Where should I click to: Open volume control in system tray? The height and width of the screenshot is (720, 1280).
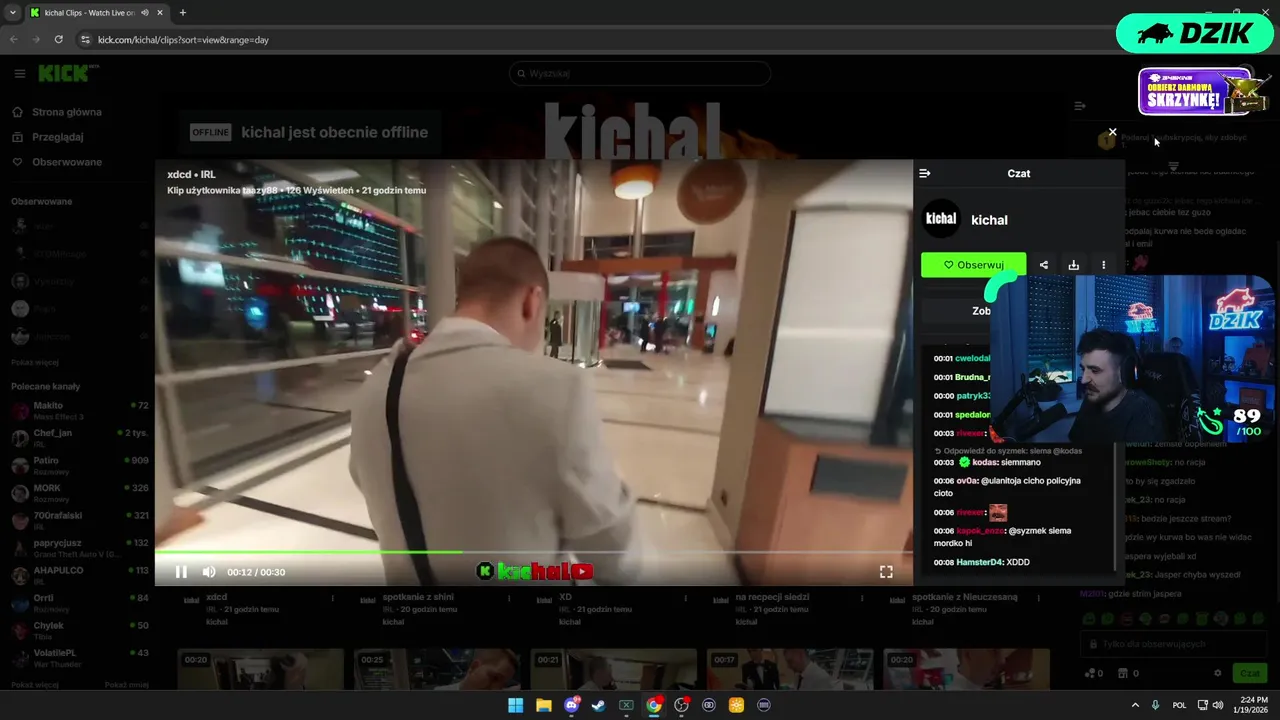[x=1217, y=705]
